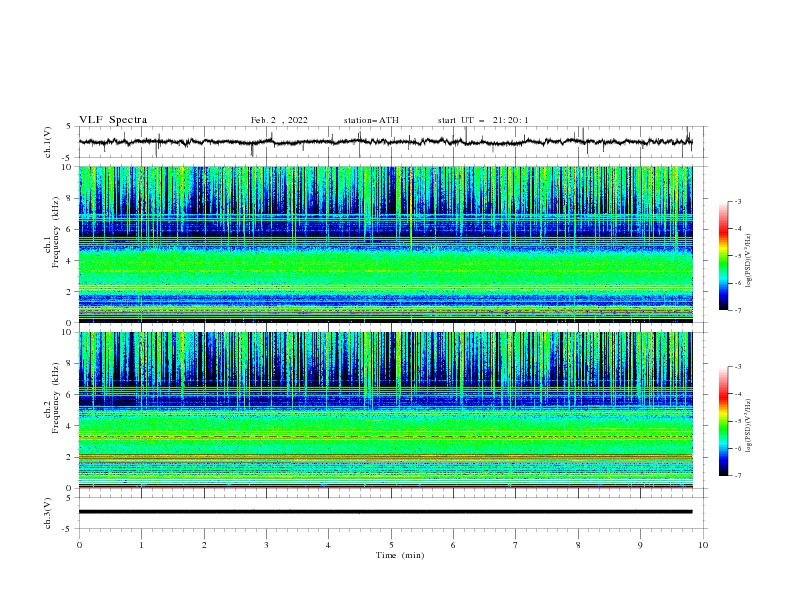Click time axis tick label "10"
Viewport: 792px width, 612px height.
tap(703, 545)
